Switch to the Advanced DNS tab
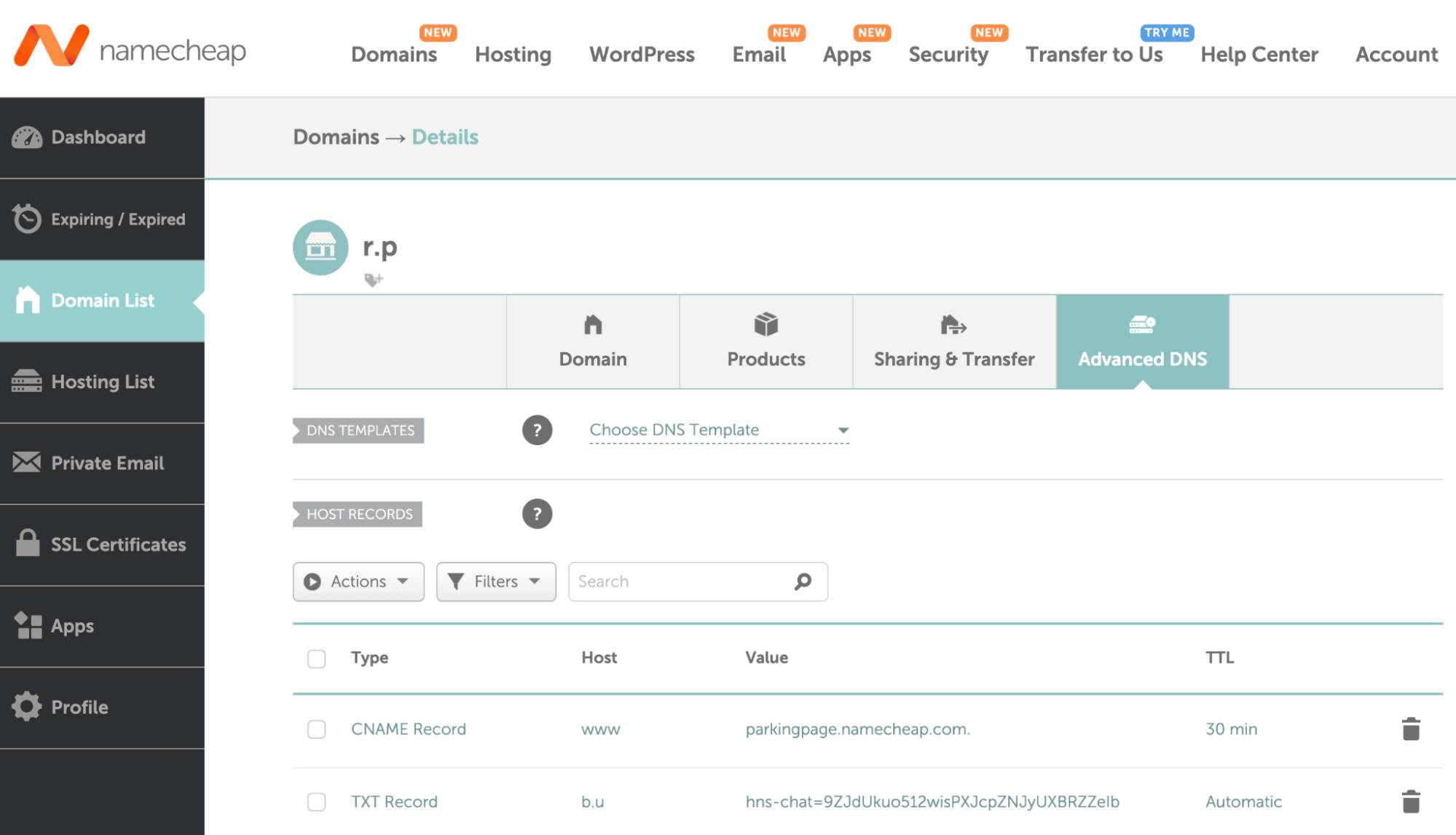The image size is (1456, 835). coord(1142,341)
